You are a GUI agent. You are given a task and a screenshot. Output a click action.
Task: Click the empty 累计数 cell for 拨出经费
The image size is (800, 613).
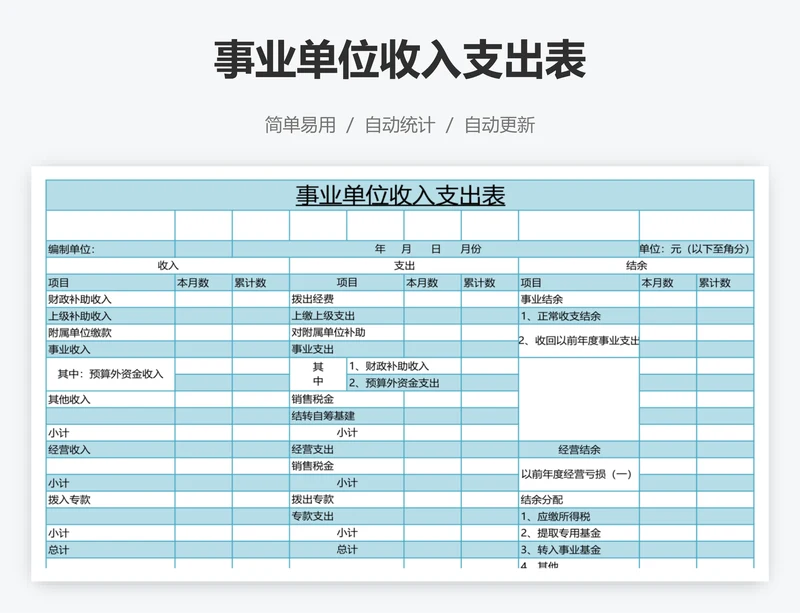[490, 299]
